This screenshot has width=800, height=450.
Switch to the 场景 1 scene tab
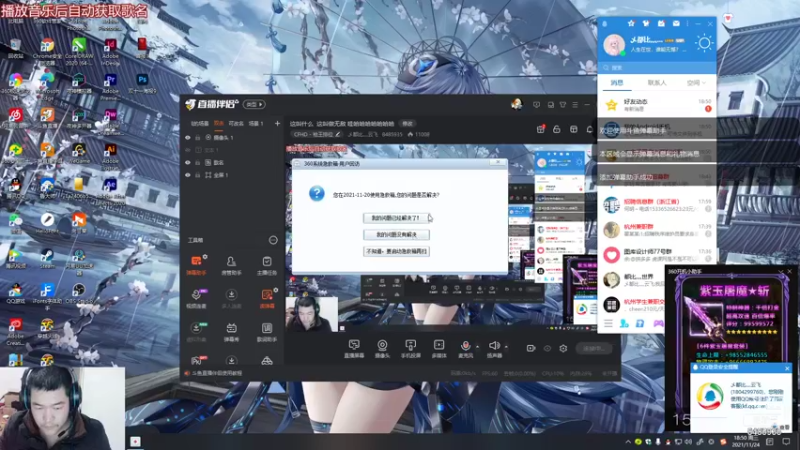click(256, 123)
